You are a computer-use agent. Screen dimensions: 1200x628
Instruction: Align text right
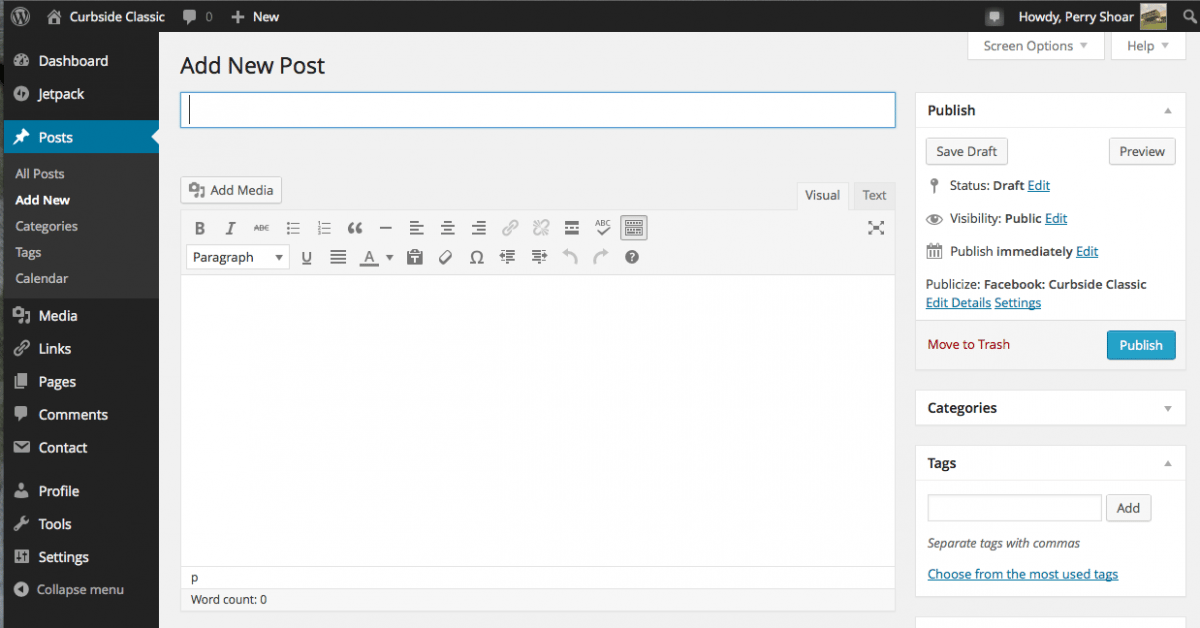478,228
